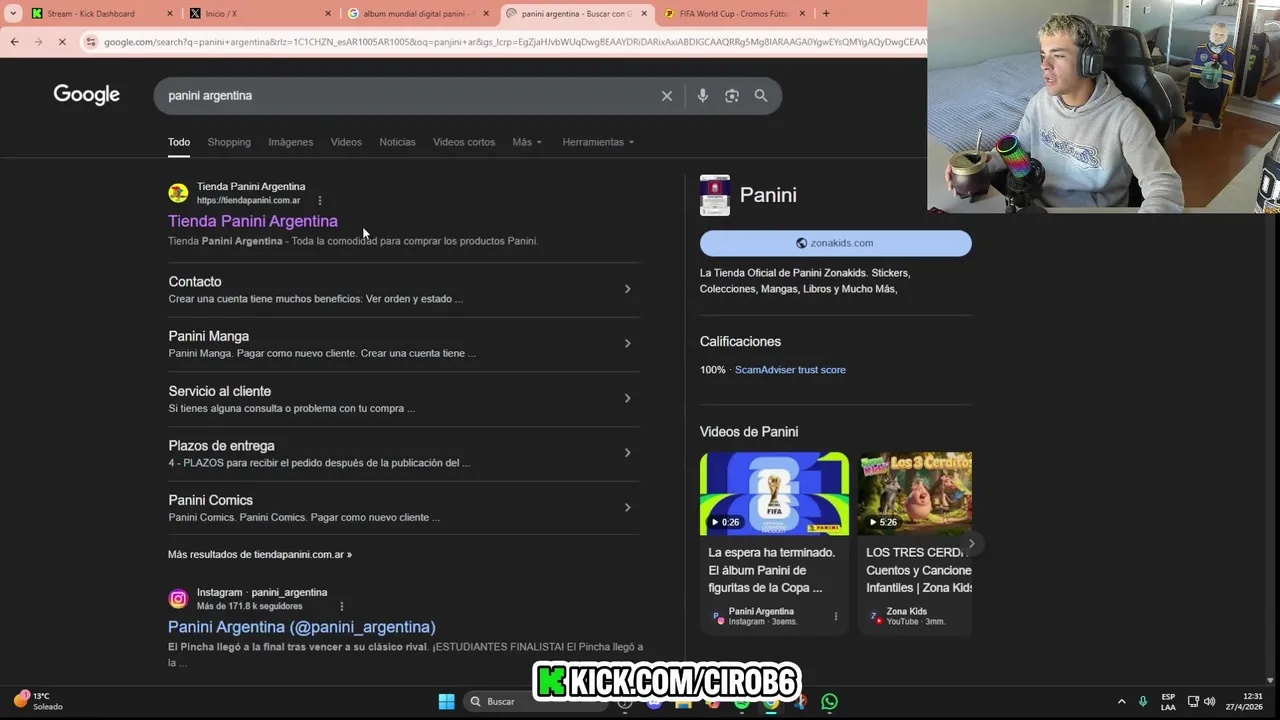Switch to the Noticias results tab
The image size is (1280, 720).
coord(397,142)
